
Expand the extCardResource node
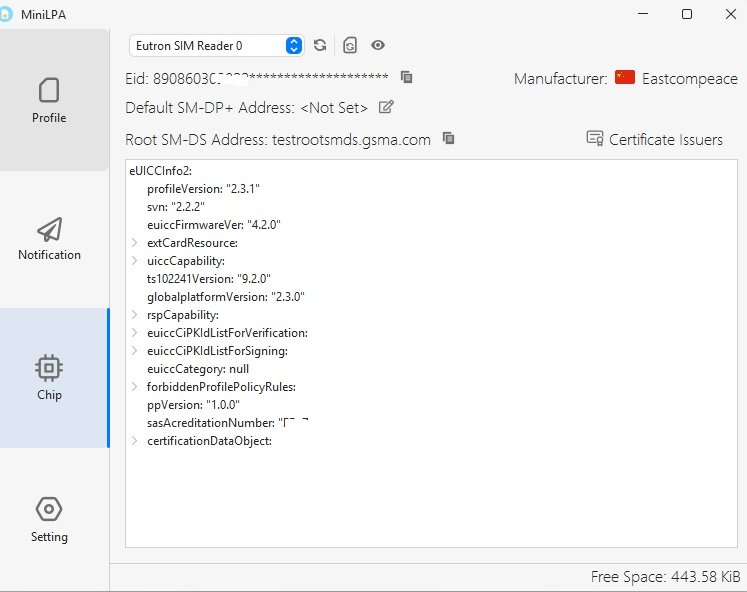(135, 243)
